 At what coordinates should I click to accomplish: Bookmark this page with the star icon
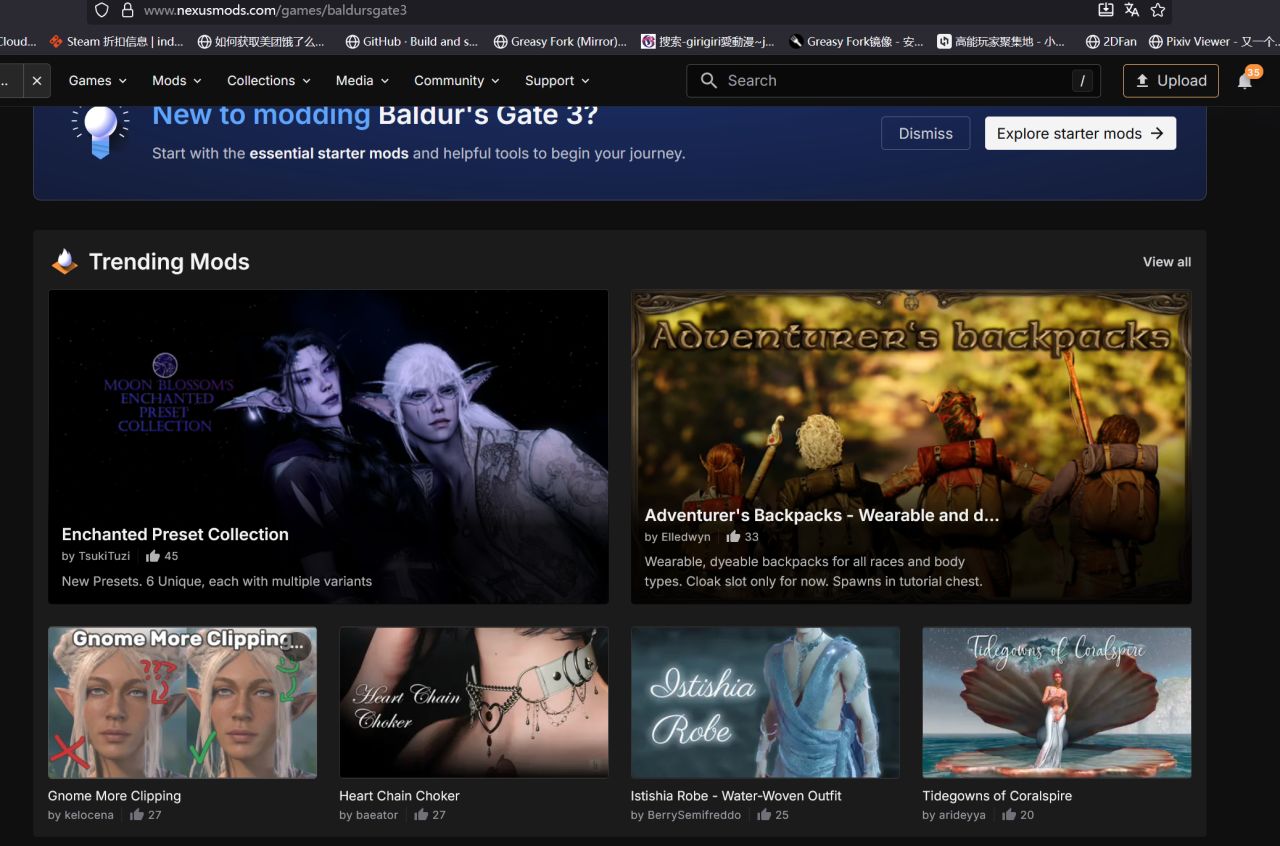coord(1158,10)
